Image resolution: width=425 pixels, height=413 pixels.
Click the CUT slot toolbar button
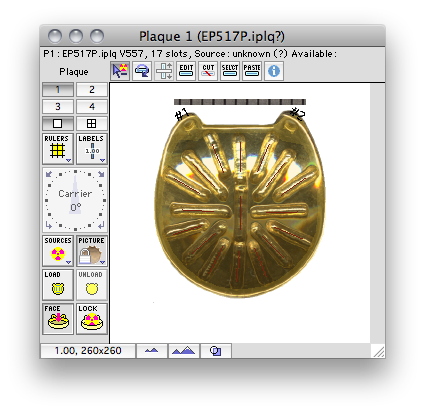click(208, 71)
